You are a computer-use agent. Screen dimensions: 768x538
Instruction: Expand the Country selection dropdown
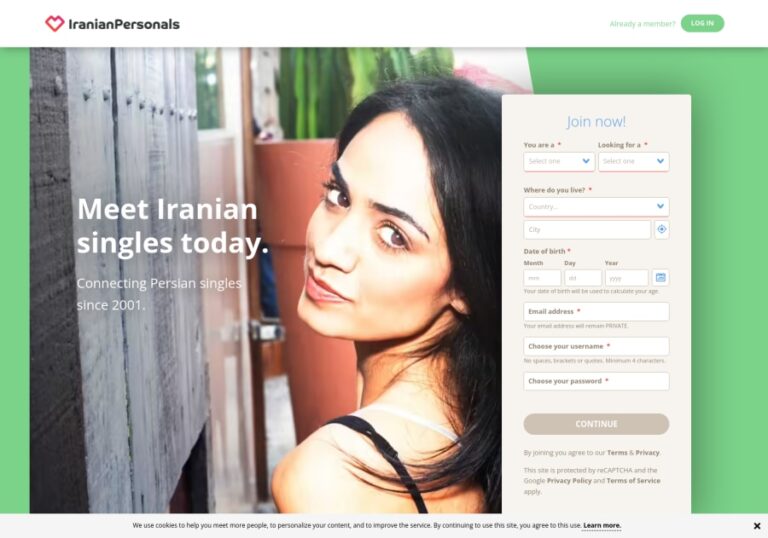click(596, 207)
